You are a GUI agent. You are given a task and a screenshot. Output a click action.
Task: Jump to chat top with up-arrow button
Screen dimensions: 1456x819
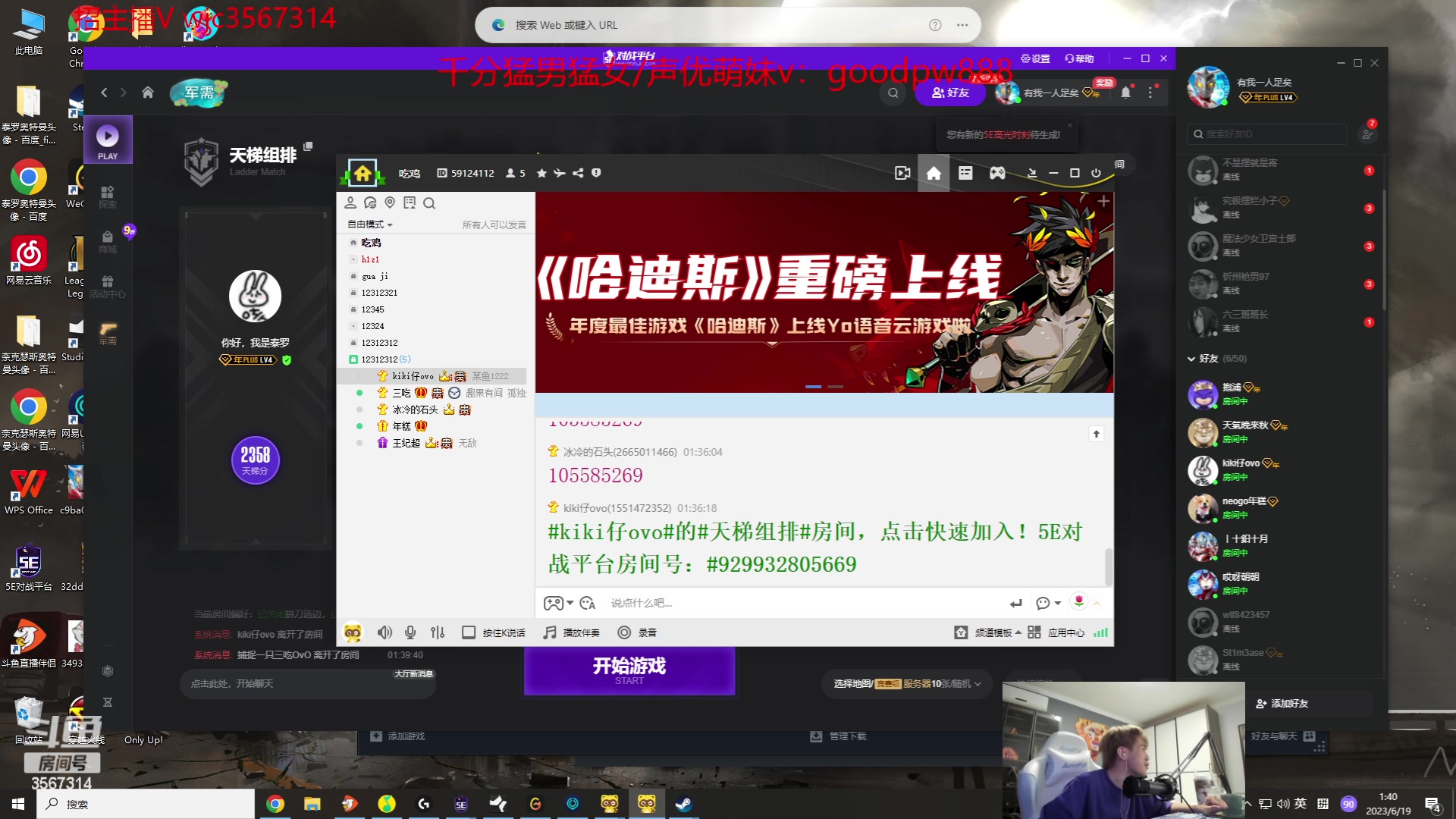[1096, 434]
